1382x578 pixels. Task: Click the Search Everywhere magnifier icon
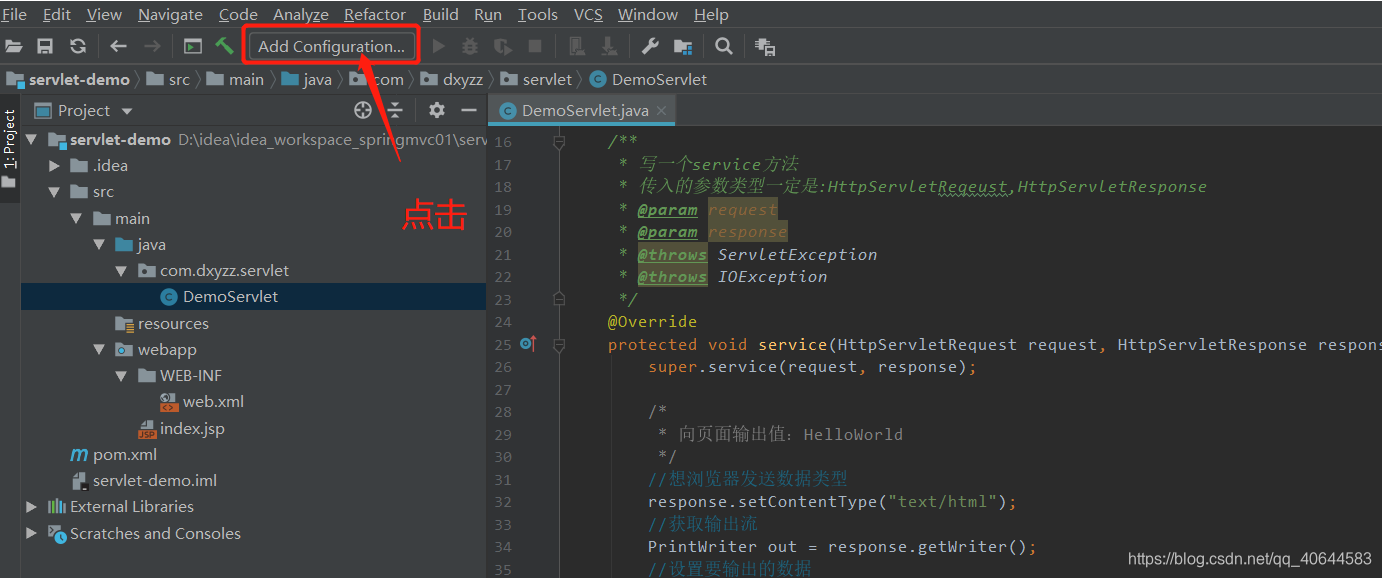[724, 46]
